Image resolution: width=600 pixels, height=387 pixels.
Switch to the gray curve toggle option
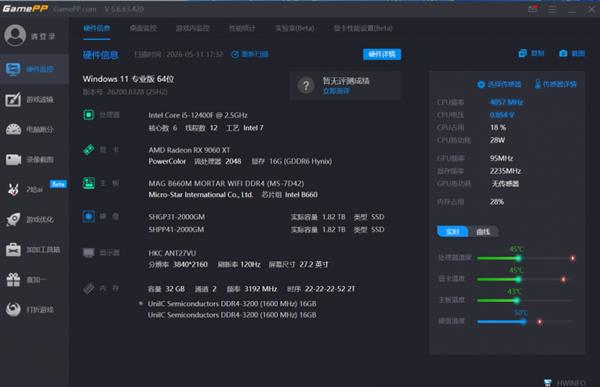(x=483, y=232)
